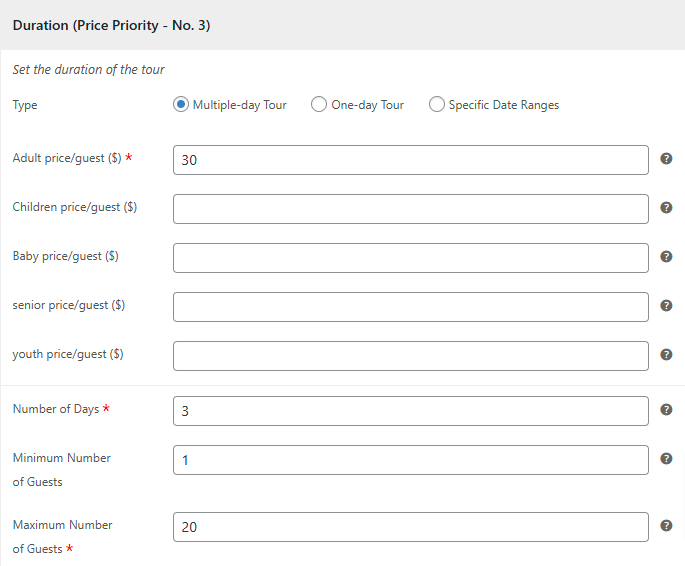Click the senior price/guest text field

point(410,307)
